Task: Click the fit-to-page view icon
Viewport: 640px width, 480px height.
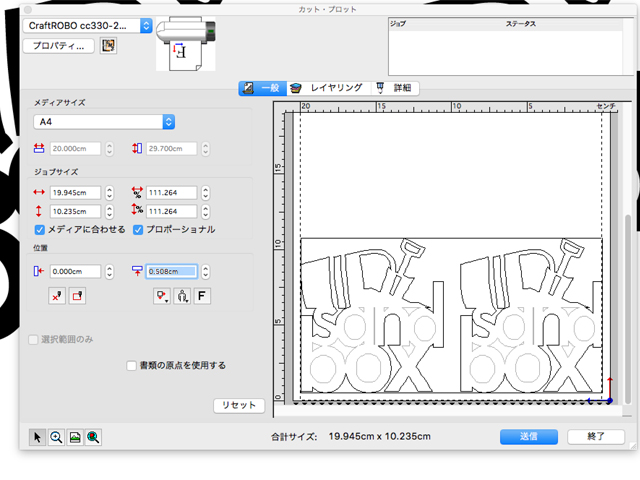Action: [x=74, y=437]
